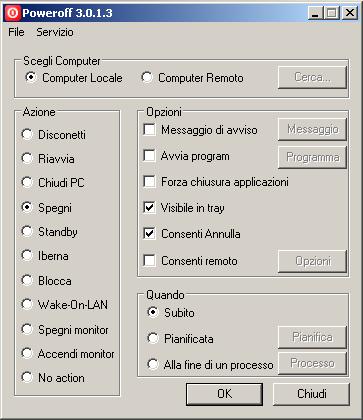Open the File menu

tap(16, 32)
